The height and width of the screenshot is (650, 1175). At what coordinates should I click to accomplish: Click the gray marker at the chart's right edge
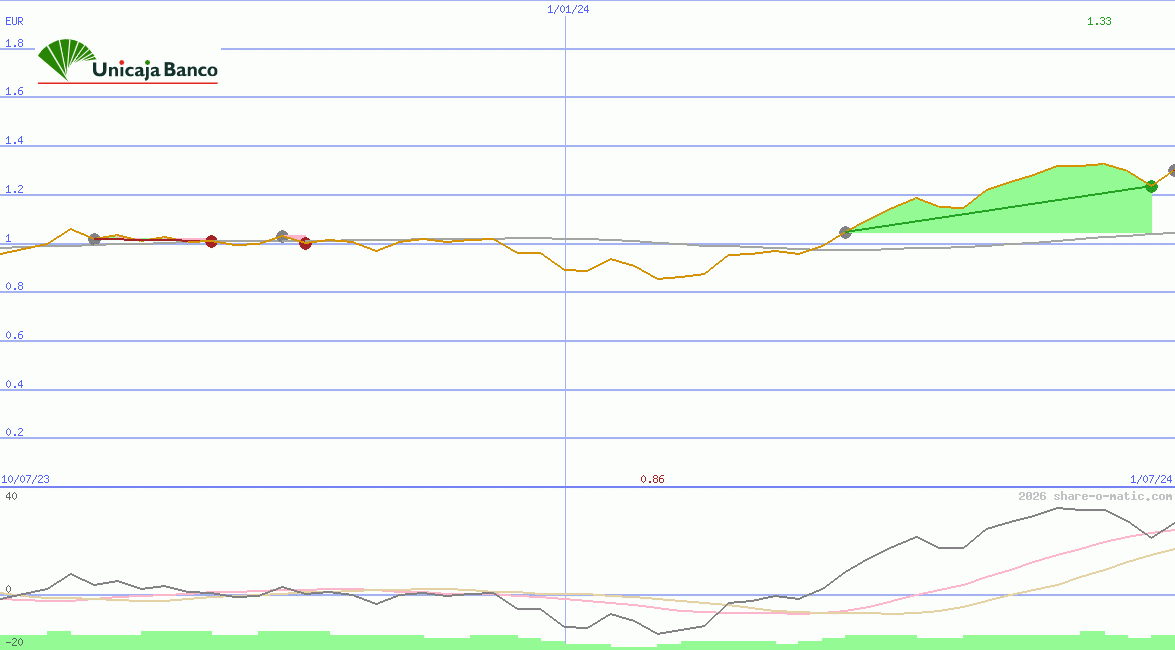pos(1172,171)
